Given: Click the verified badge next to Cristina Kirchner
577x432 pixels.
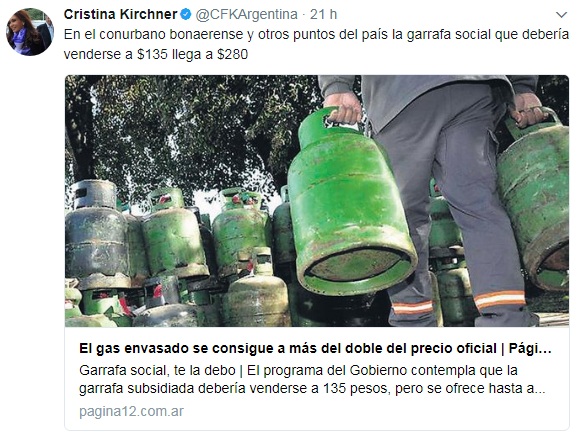Looking at the screenshot, I should tap(185, 14).
